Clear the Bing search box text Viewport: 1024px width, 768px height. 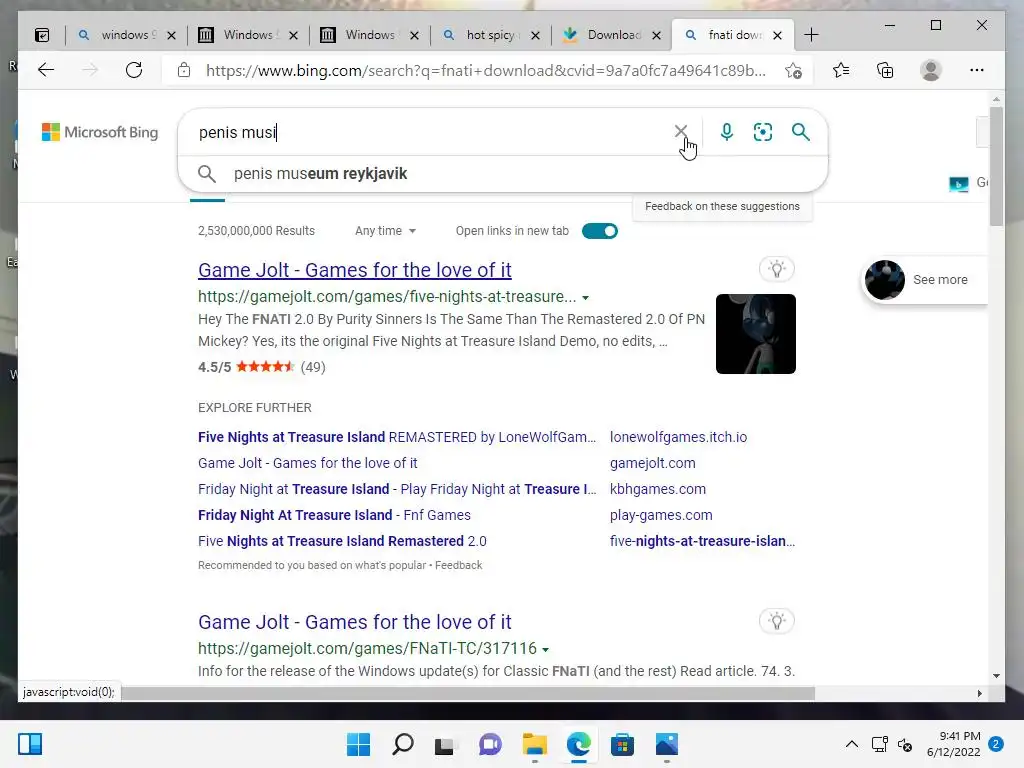tap(680, 131)
